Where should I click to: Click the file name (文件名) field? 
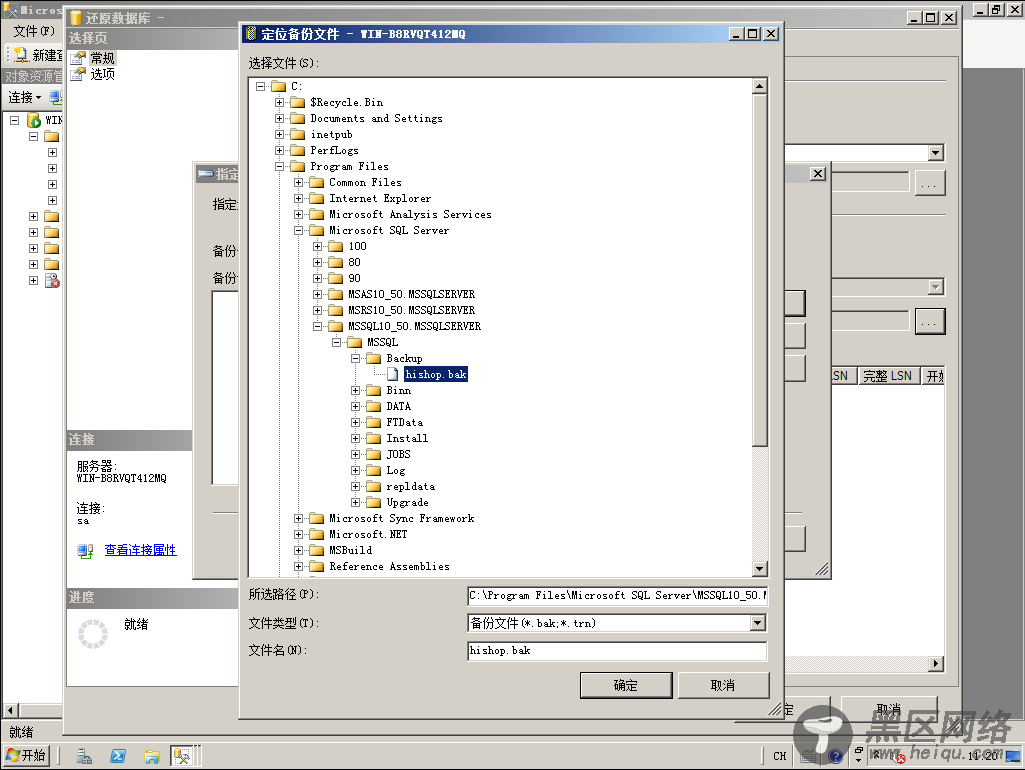[x=617, y=650]
